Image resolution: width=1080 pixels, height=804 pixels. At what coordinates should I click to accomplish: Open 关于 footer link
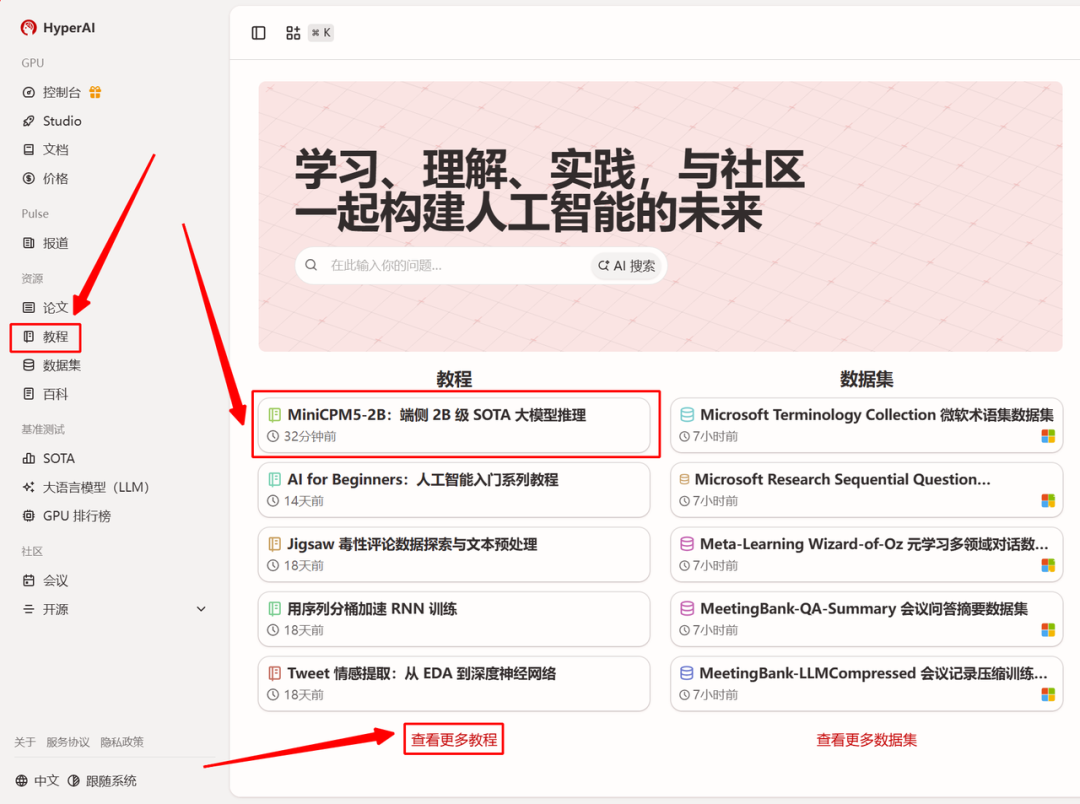pyautogui.click(x=25, y=742)
